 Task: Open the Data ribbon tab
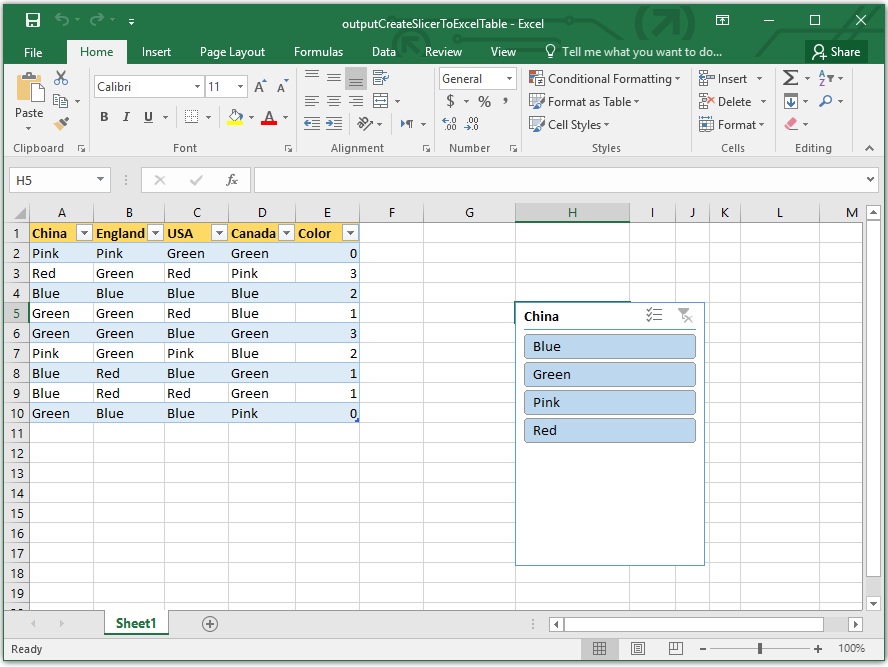pos(384,51)
